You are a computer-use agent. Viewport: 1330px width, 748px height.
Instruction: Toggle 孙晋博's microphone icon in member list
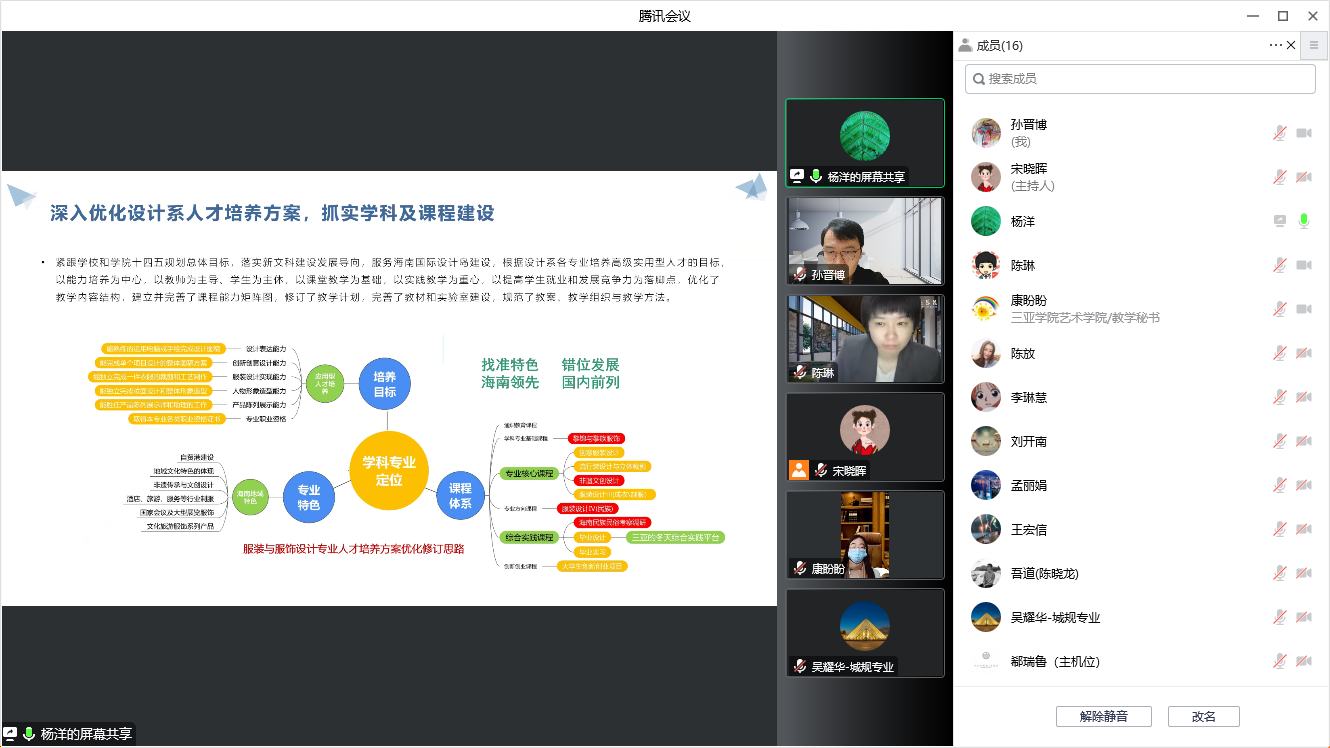coord(1279,133)
